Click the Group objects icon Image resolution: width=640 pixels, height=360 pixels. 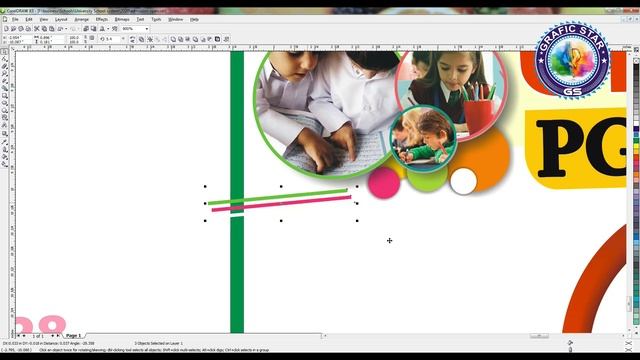pos(150,39)
